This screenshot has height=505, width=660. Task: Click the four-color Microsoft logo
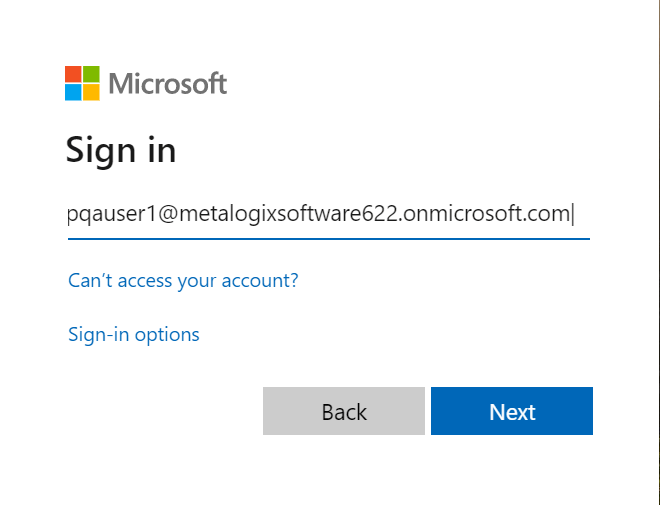pos(82,83)
